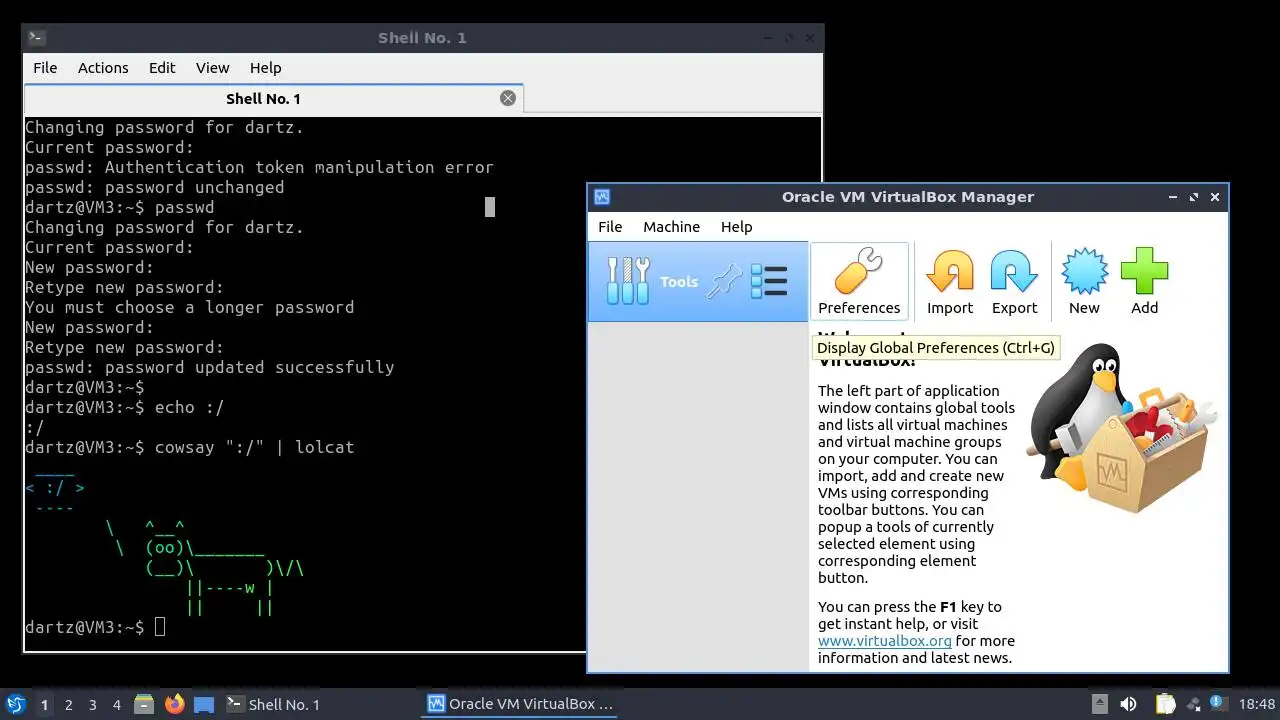
Task: Close the Shell No. 1 tab
Action: click(508, 98)
